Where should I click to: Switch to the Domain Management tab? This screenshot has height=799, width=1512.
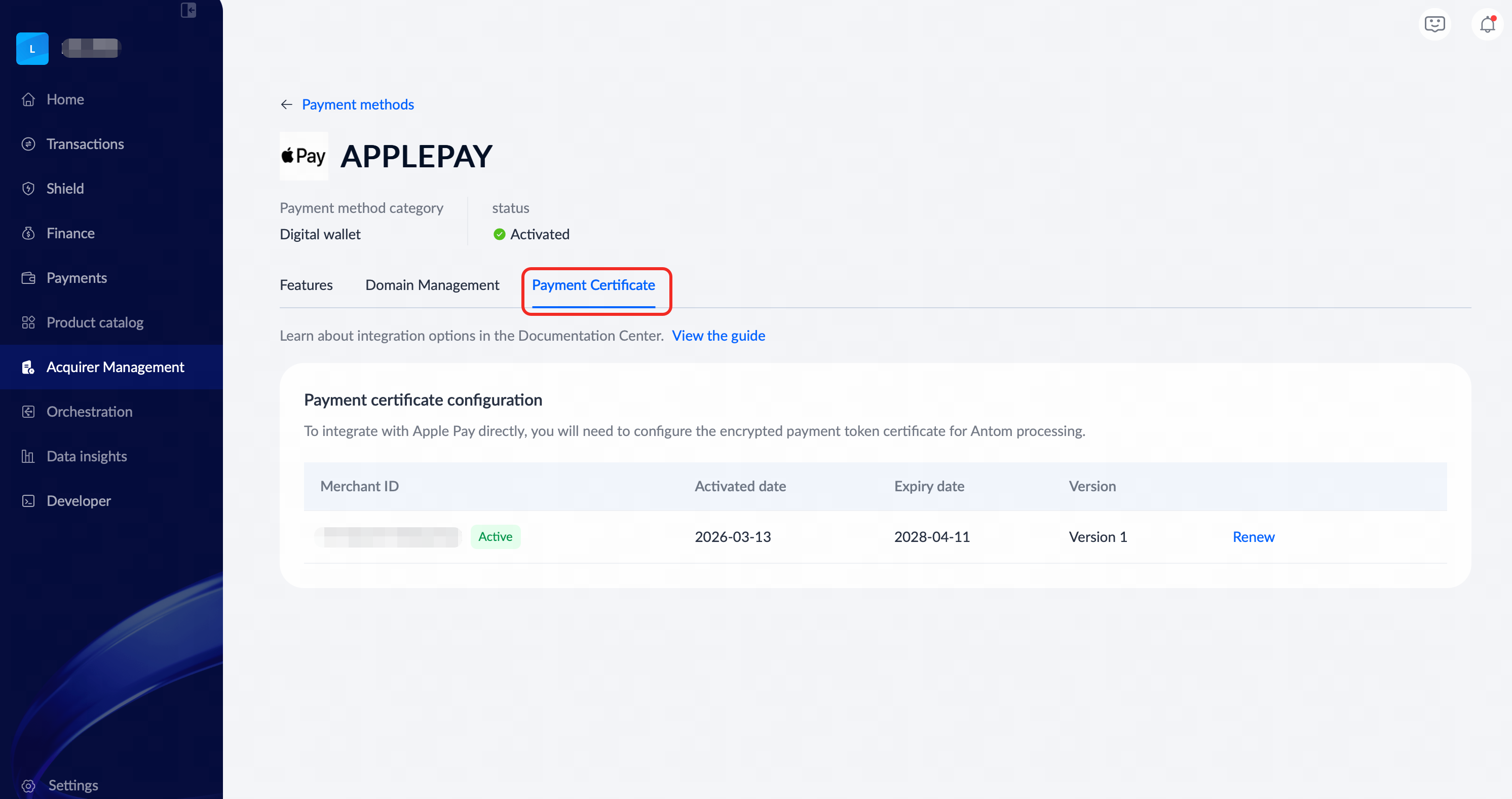(432, 285)
